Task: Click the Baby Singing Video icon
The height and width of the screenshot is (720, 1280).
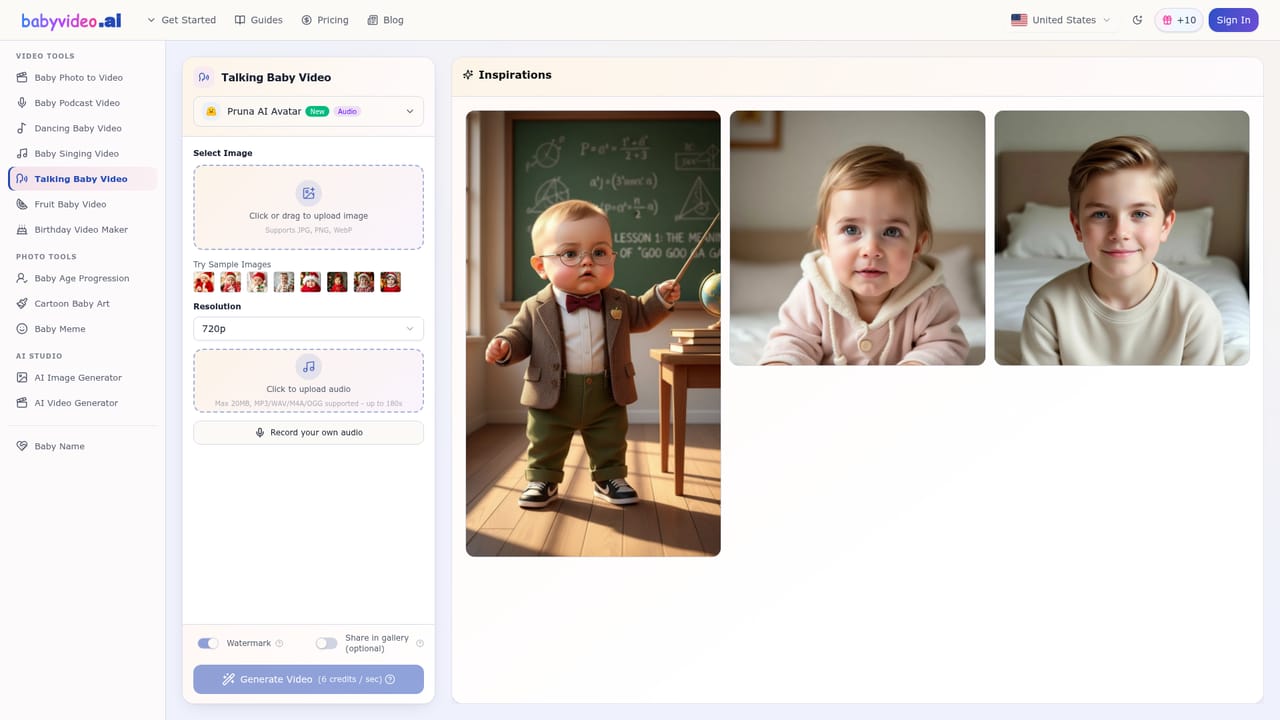Action: 22,153
